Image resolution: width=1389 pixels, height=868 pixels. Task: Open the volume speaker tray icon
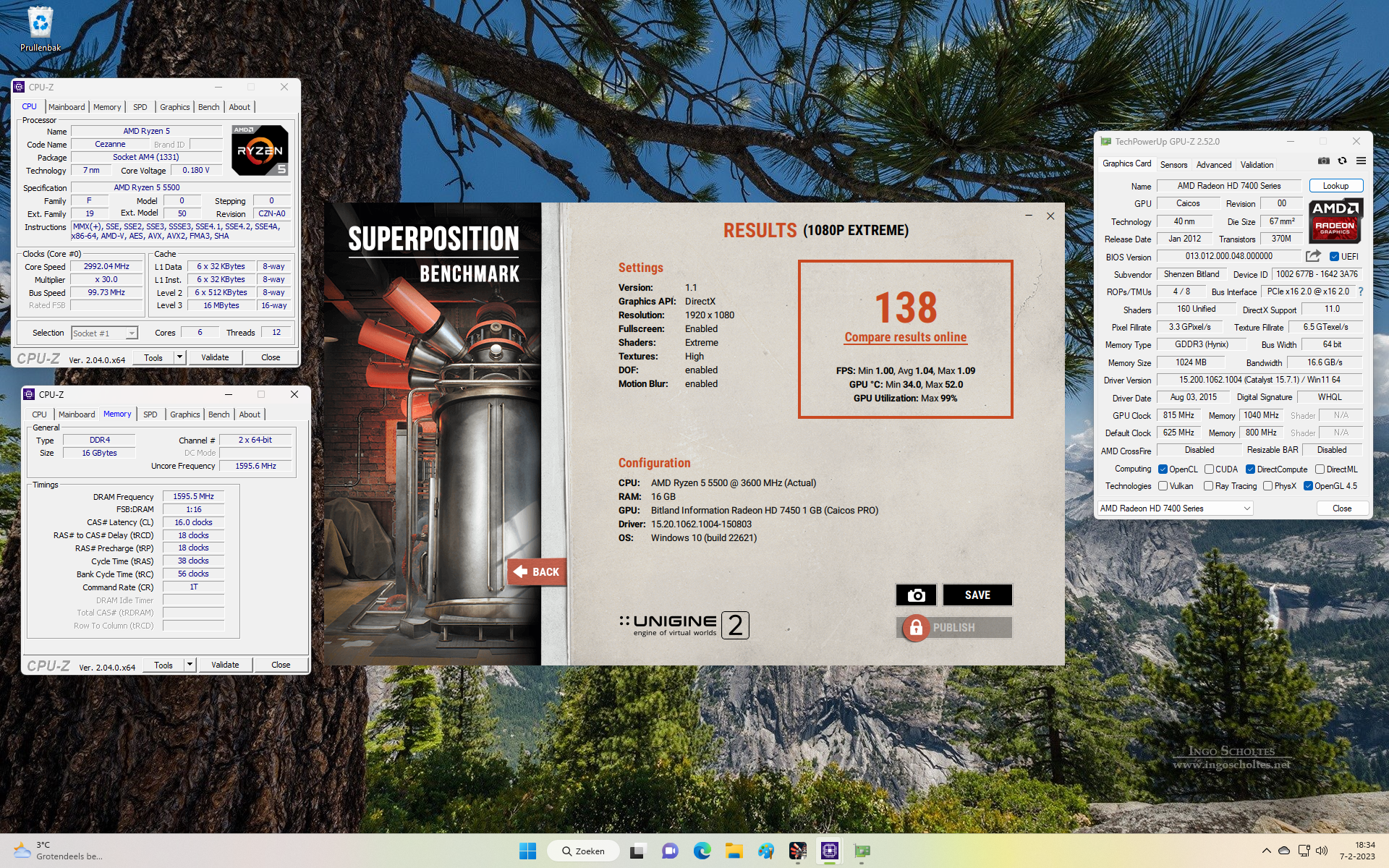(1322, 851)
